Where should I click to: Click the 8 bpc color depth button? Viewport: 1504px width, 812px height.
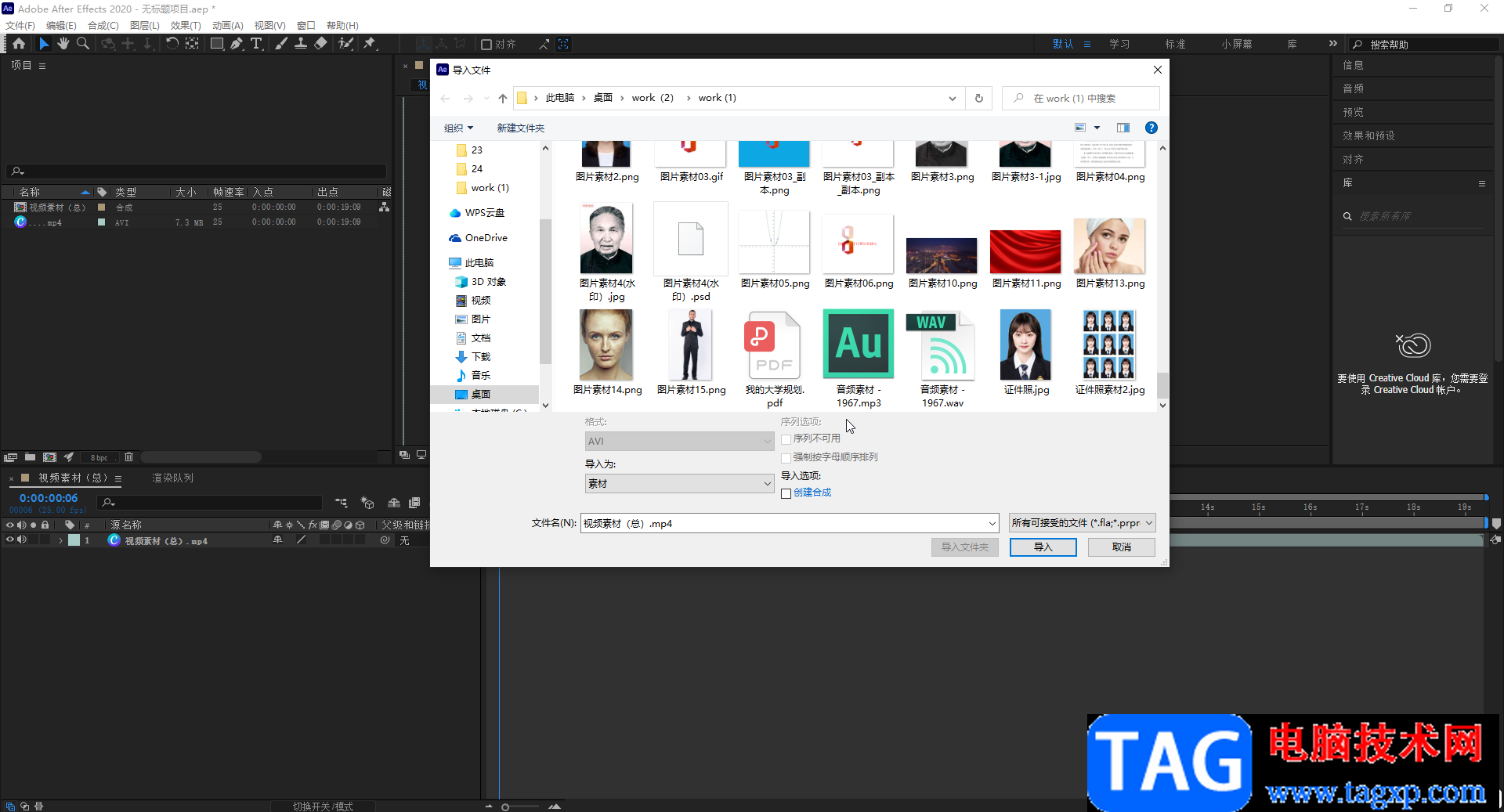[99, 457]
